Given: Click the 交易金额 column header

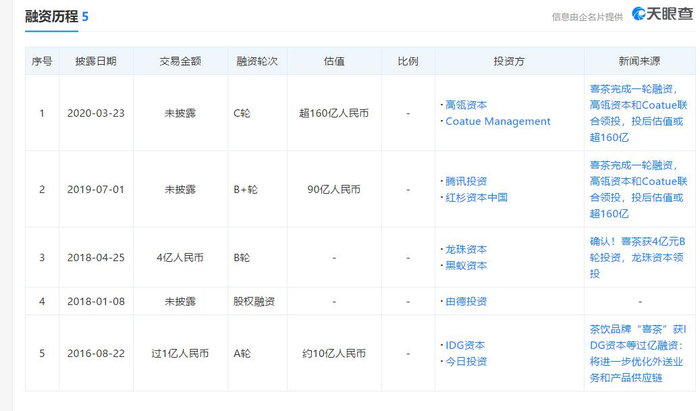Looking at the screenshot, I should point(180,61).
